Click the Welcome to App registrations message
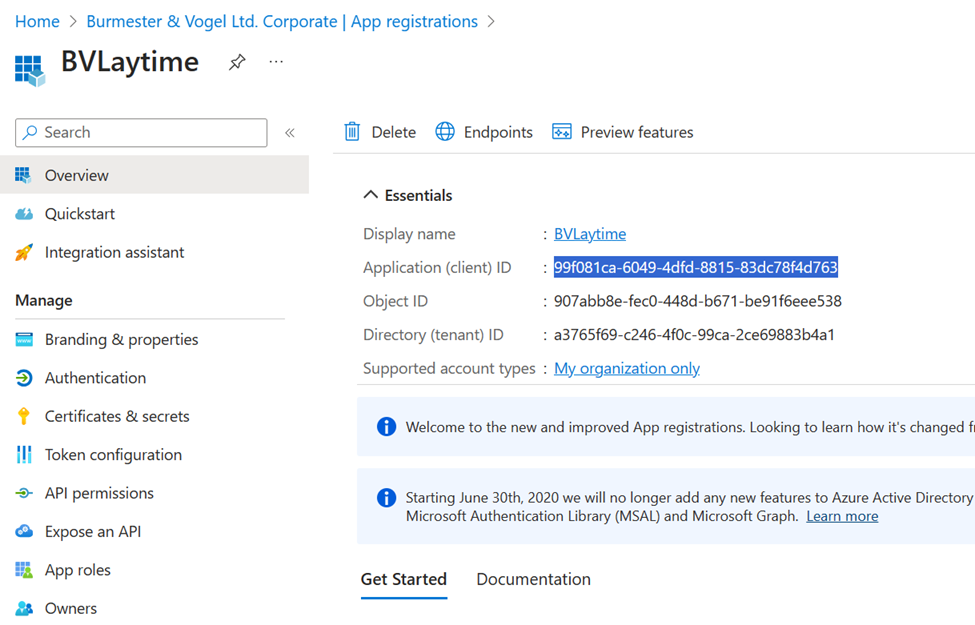The height and width of the screenshot is (625, 975). [x=690, y=427]
